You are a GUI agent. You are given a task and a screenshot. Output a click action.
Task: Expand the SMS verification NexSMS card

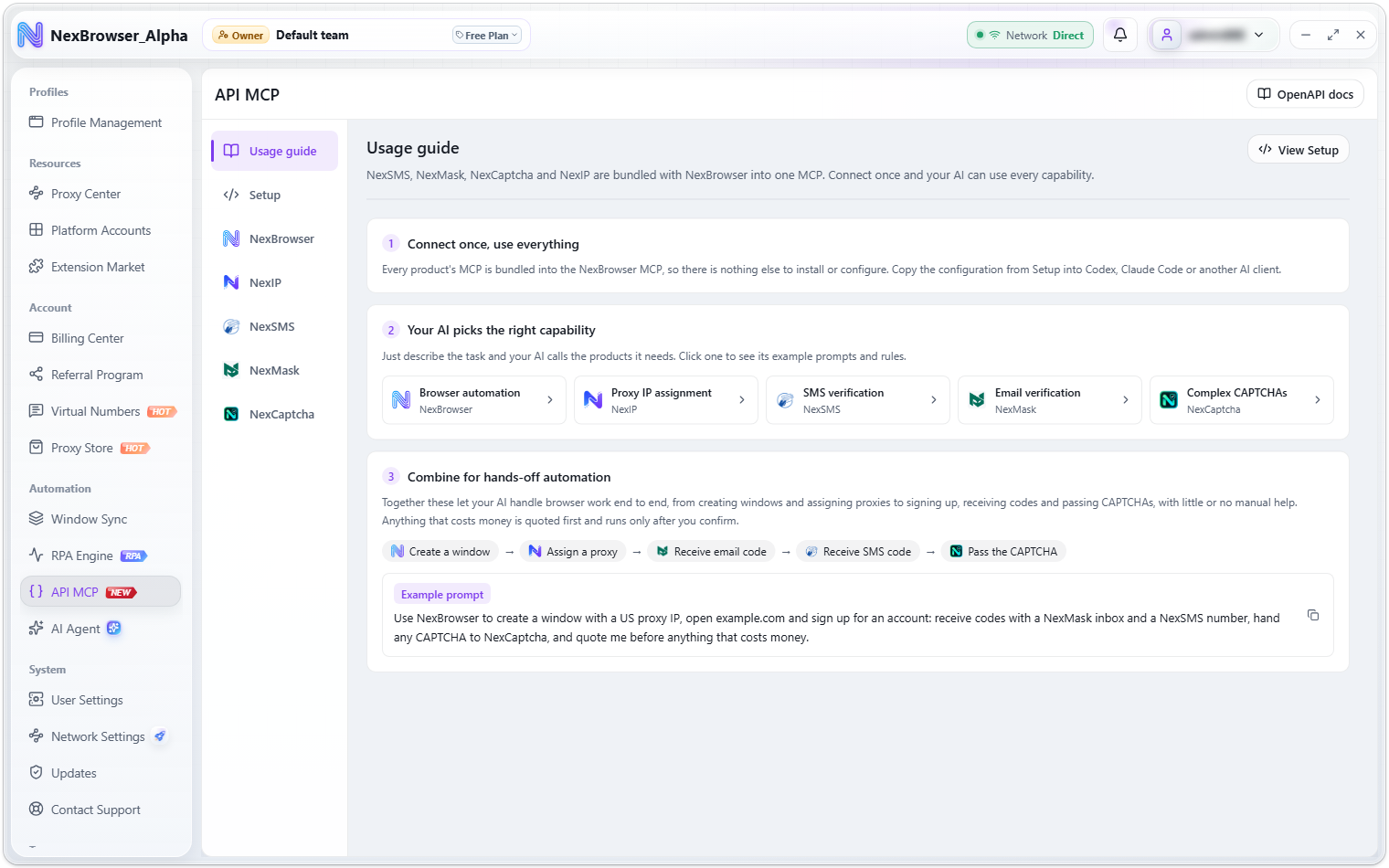pyautogui.click(x=858, y=400)
